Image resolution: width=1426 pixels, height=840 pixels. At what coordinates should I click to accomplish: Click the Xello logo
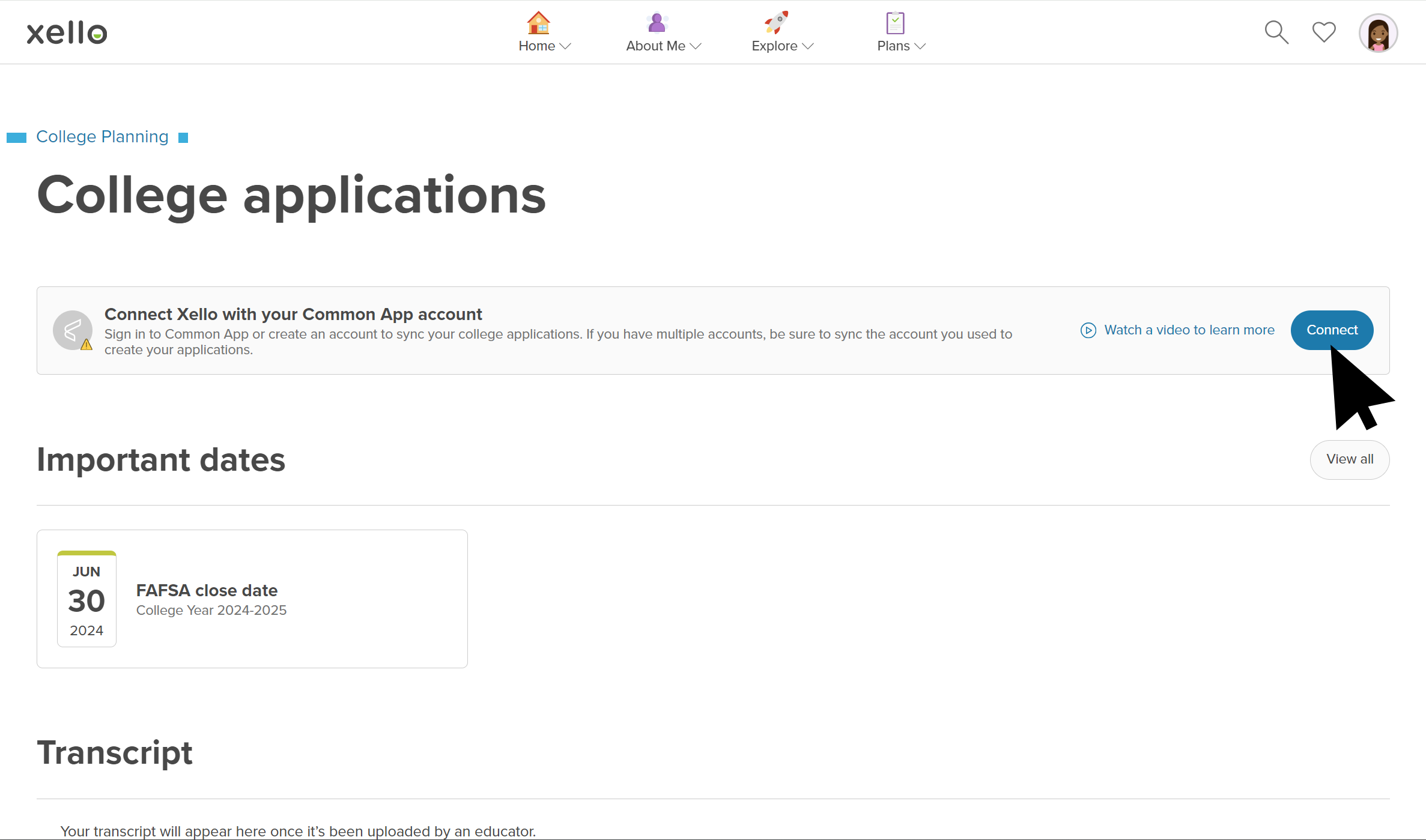pyautogui.click(x=67, y=32)
